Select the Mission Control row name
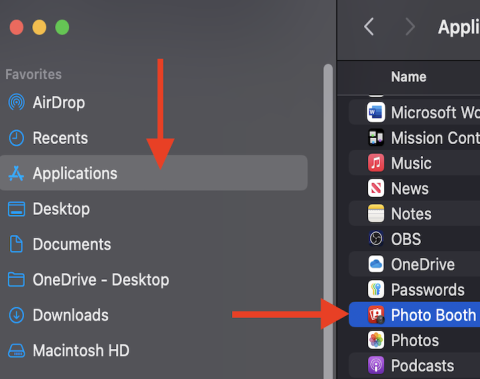Screen dimensions: 480x379 click(435, 138)
